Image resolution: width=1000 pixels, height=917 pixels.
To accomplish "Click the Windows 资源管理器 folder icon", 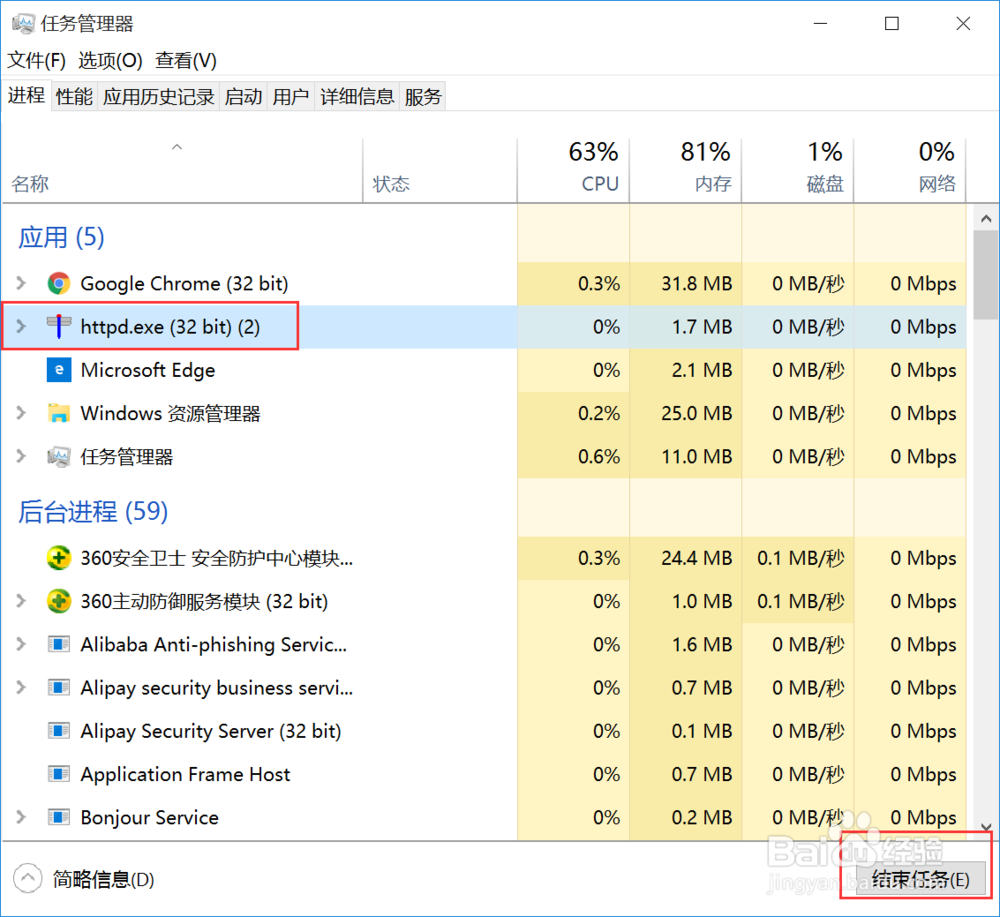I will 59,413.
